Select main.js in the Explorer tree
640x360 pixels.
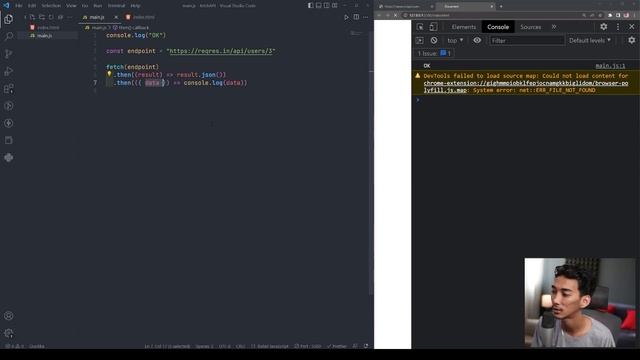(48, 36)
